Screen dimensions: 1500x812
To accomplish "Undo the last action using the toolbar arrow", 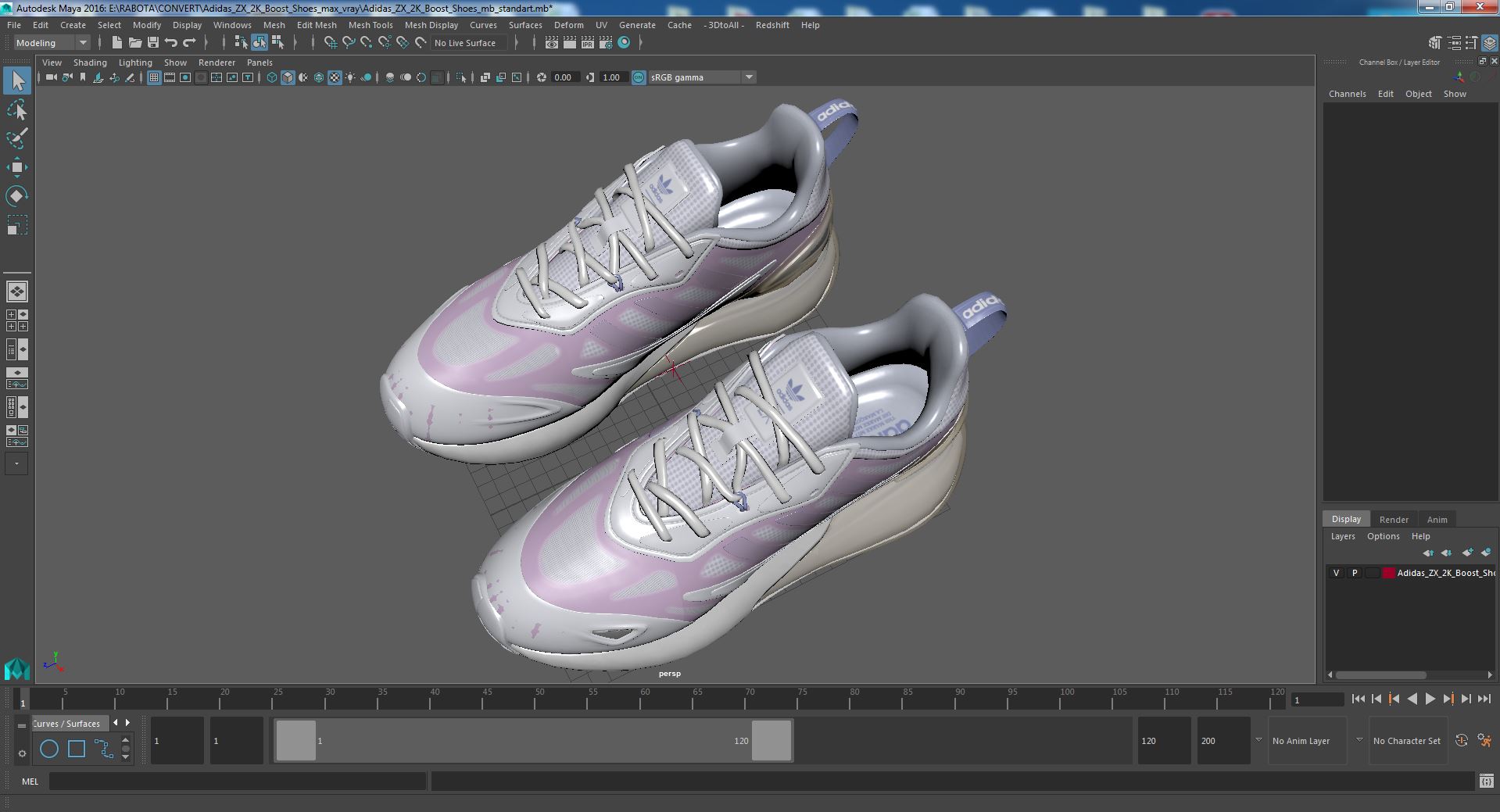I will coord(171,43).
